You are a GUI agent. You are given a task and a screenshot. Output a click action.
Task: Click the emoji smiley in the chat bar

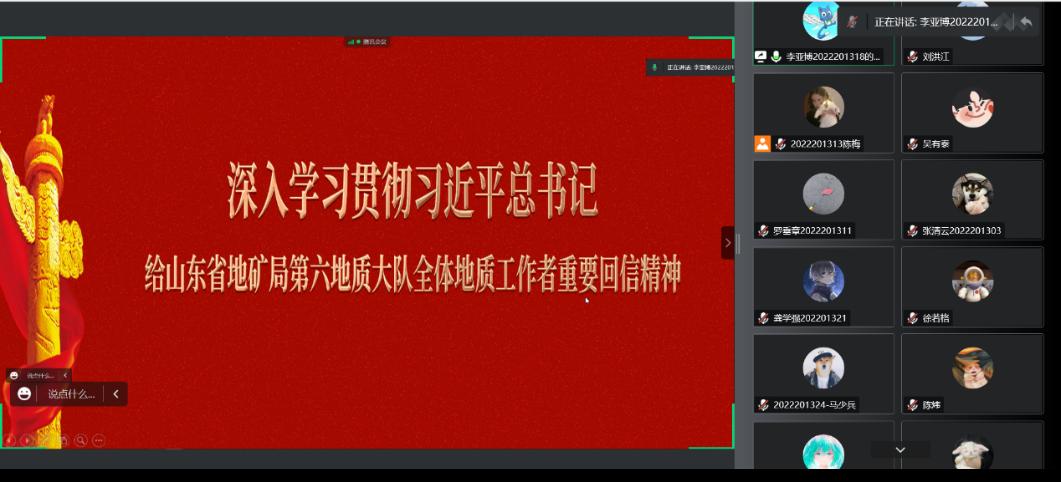[x=24, y=394]
